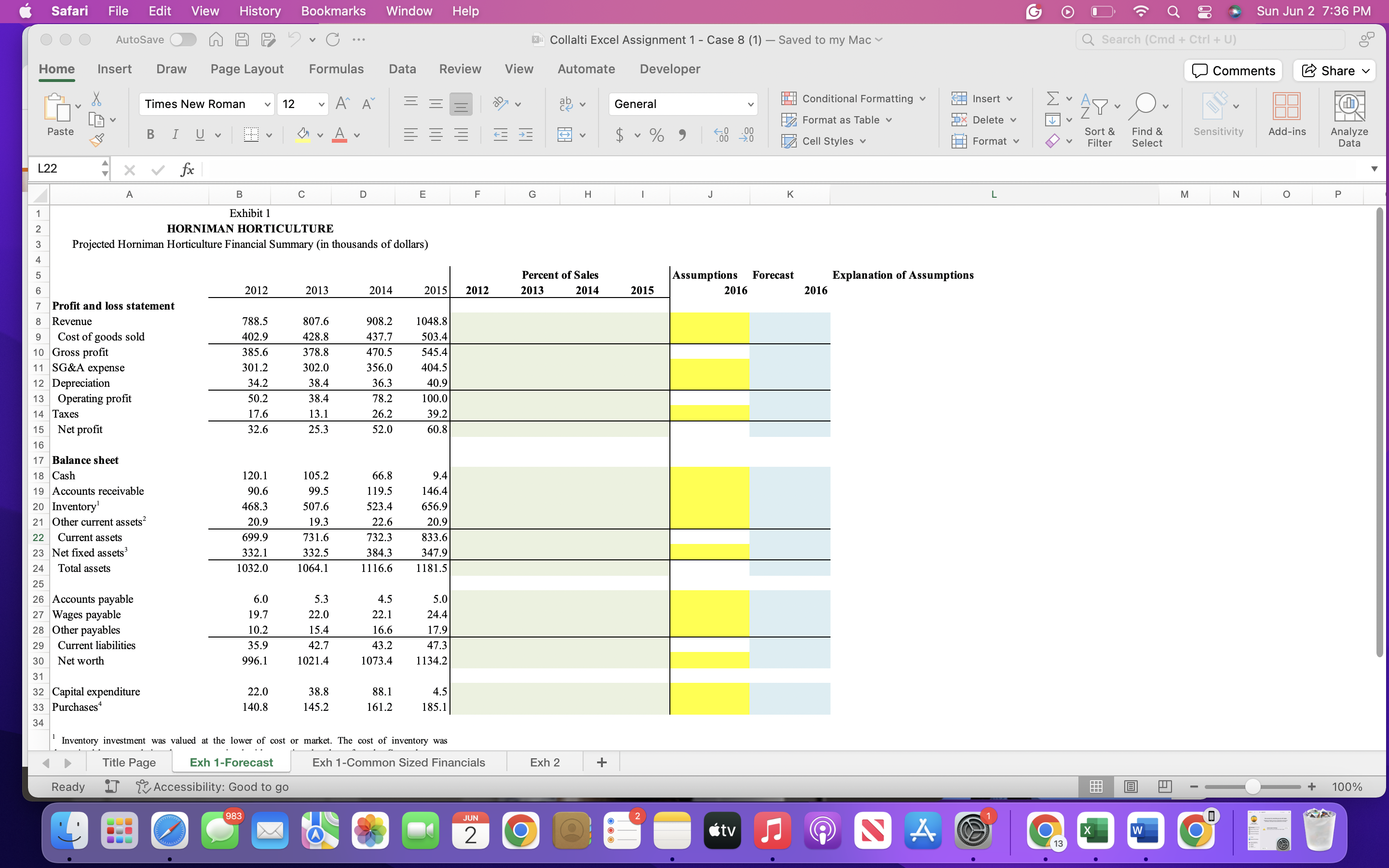The height and width of the screenshot is (868, 1389).
Task: Toggle align text right
Action: (461, 135)
